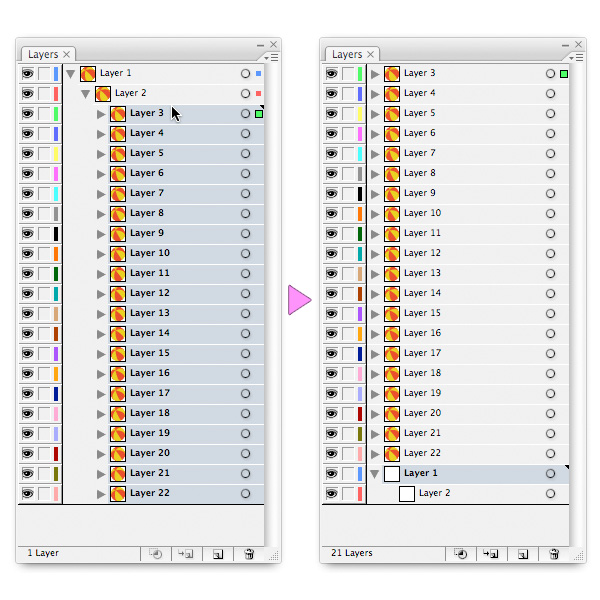Expand Layer 6 in right panel

(375, 134)
